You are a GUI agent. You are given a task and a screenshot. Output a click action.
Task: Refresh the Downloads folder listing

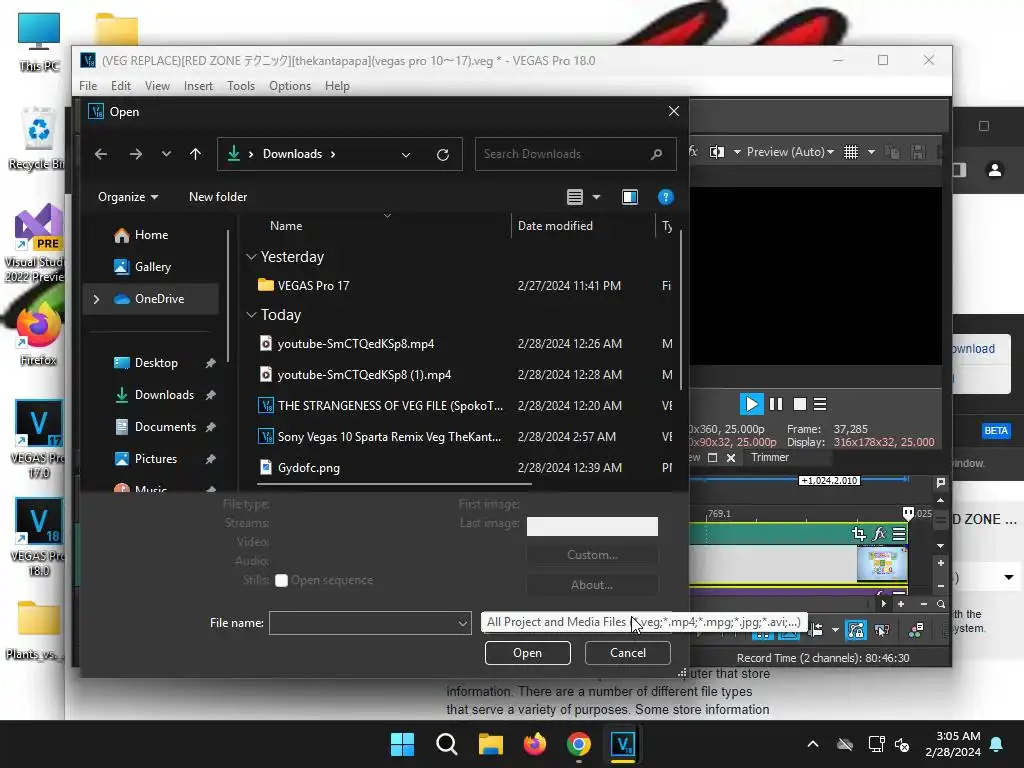[x=443, y=155]
